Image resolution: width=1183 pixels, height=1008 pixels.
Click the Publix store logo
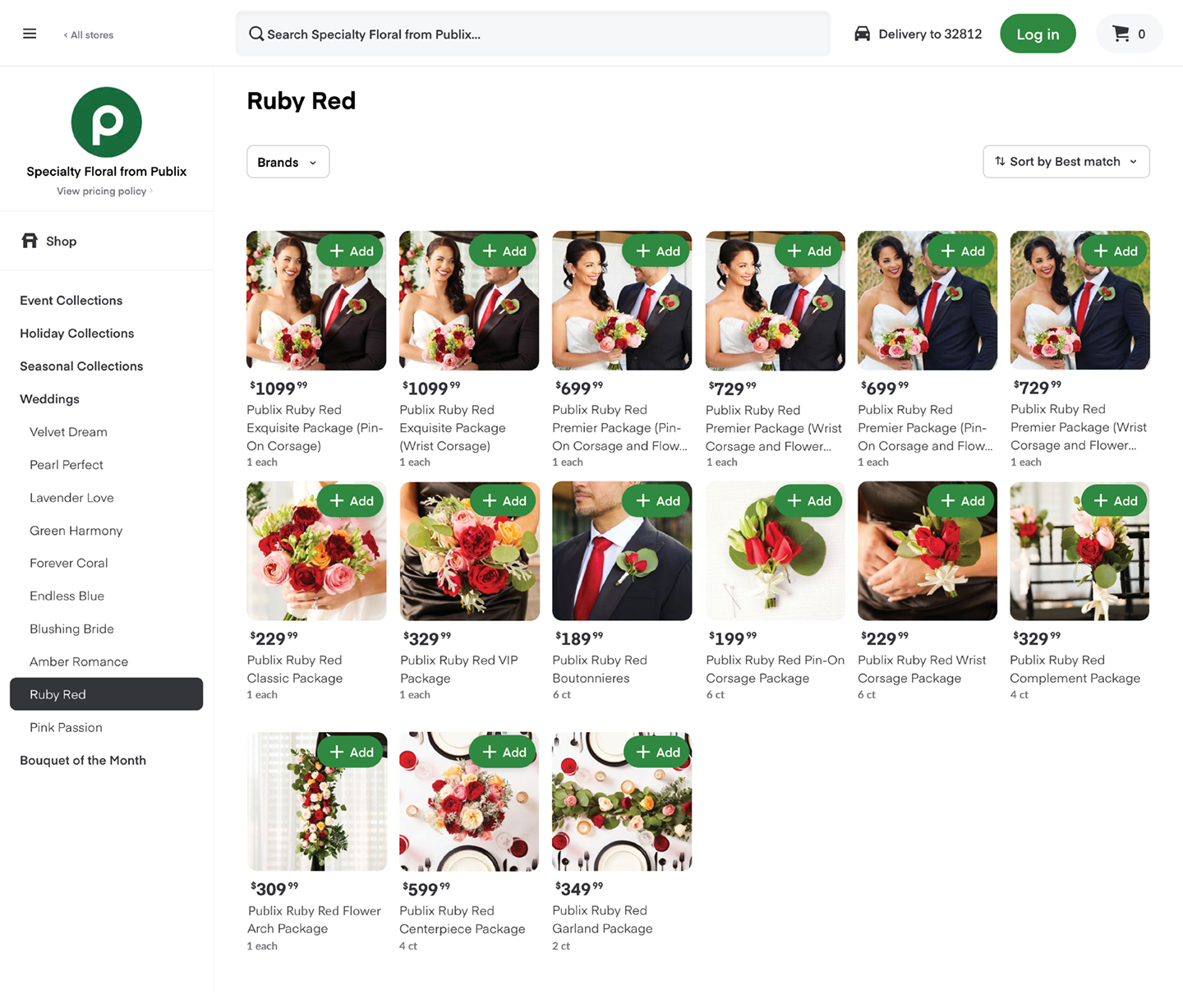click(107, 122)
